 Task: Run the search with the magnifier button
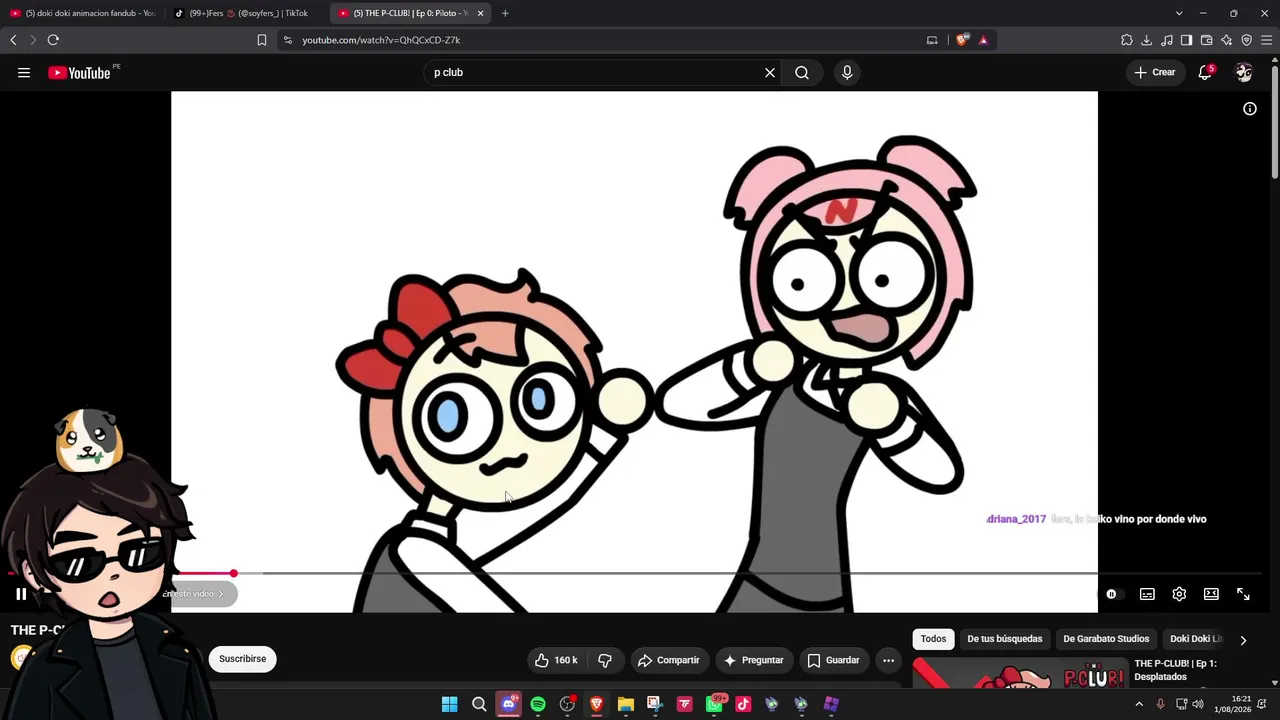802,72
